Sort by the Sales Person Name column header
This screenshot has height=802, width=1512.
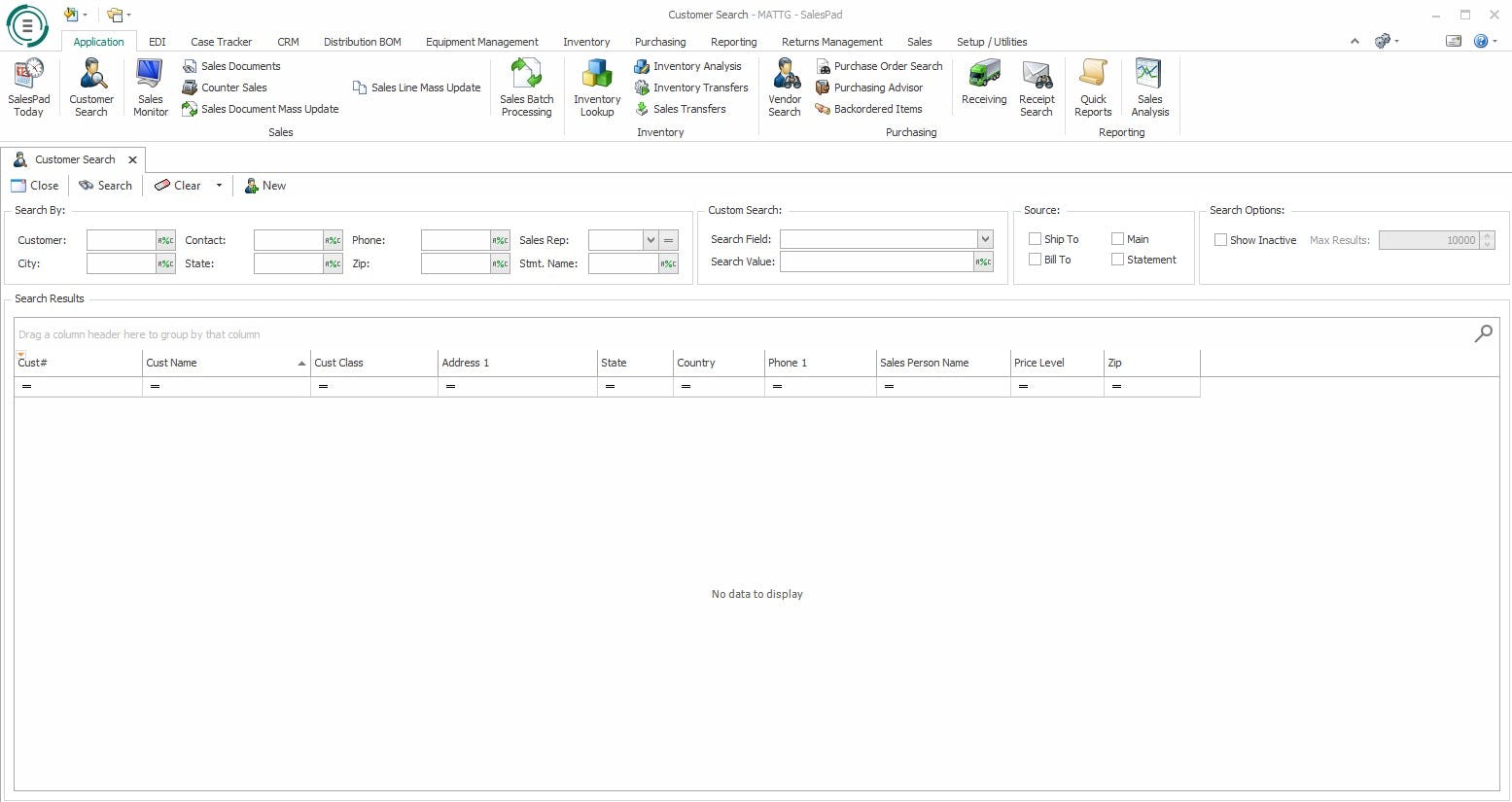tap(943, 363)
